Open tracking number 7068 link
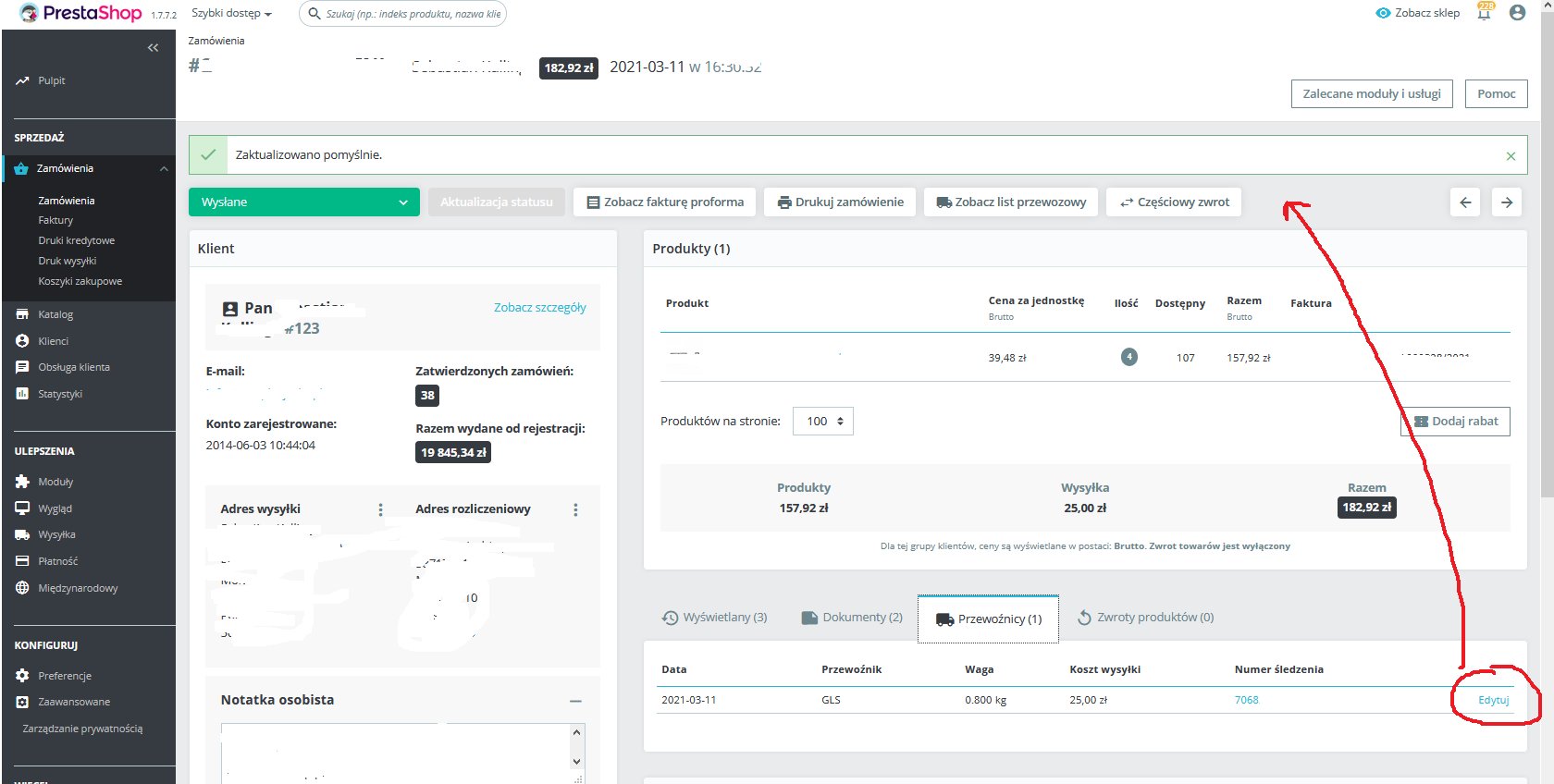The width and height of the screenshot is (1554, 784). click(x=1246, y=700)
